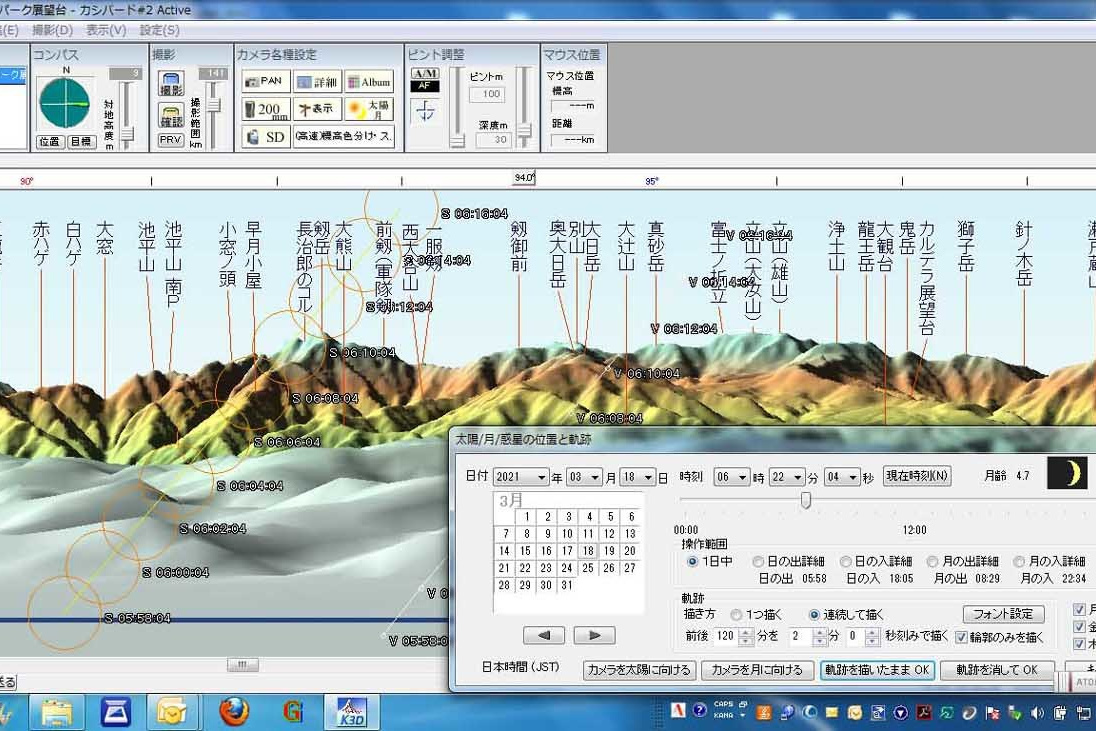Click the scanner taskbar icon
The width and height of the screenshot is (1096, 731).
115,712
